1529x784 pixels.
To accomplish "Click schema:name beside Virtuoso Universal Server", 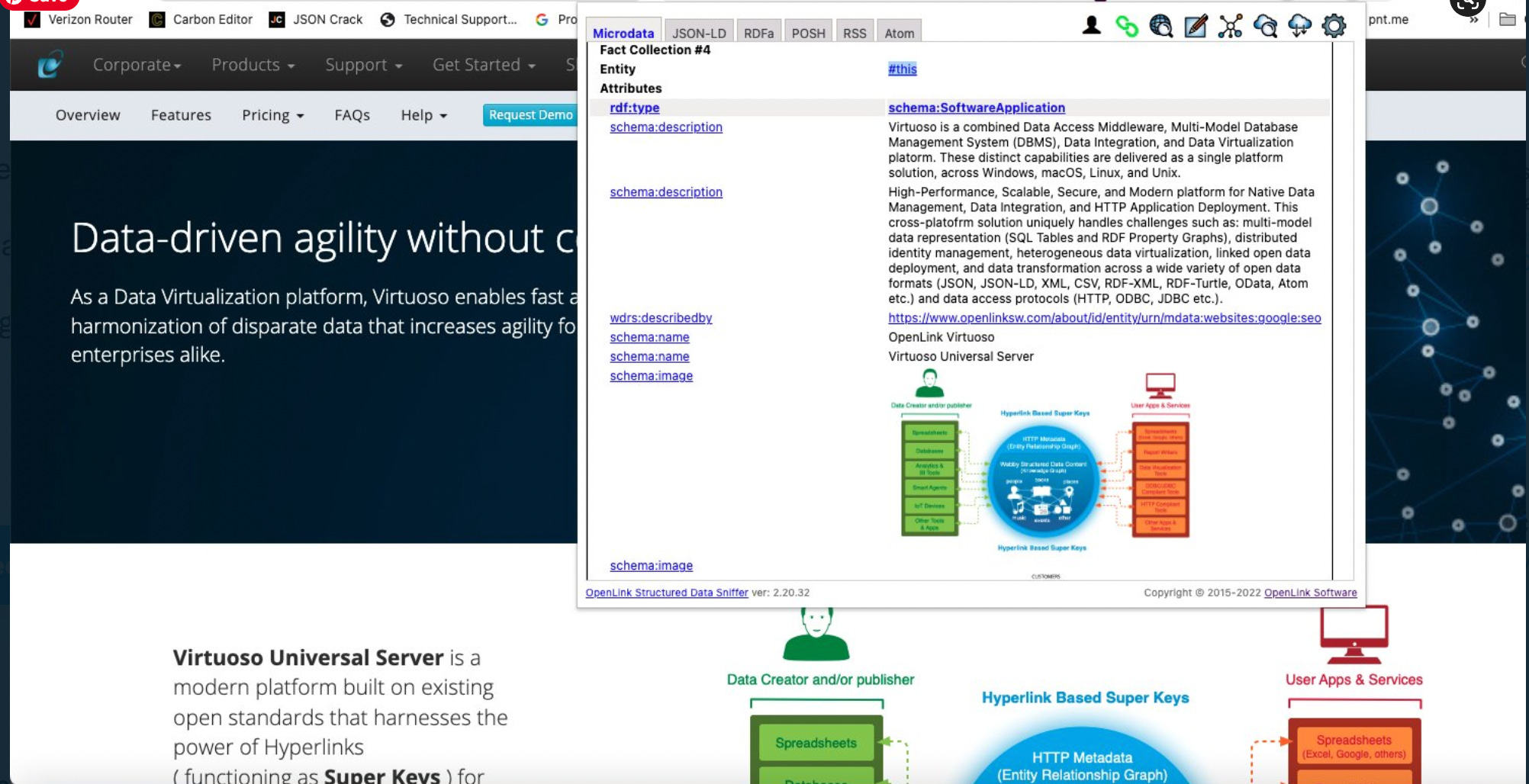I will (649, 356).
